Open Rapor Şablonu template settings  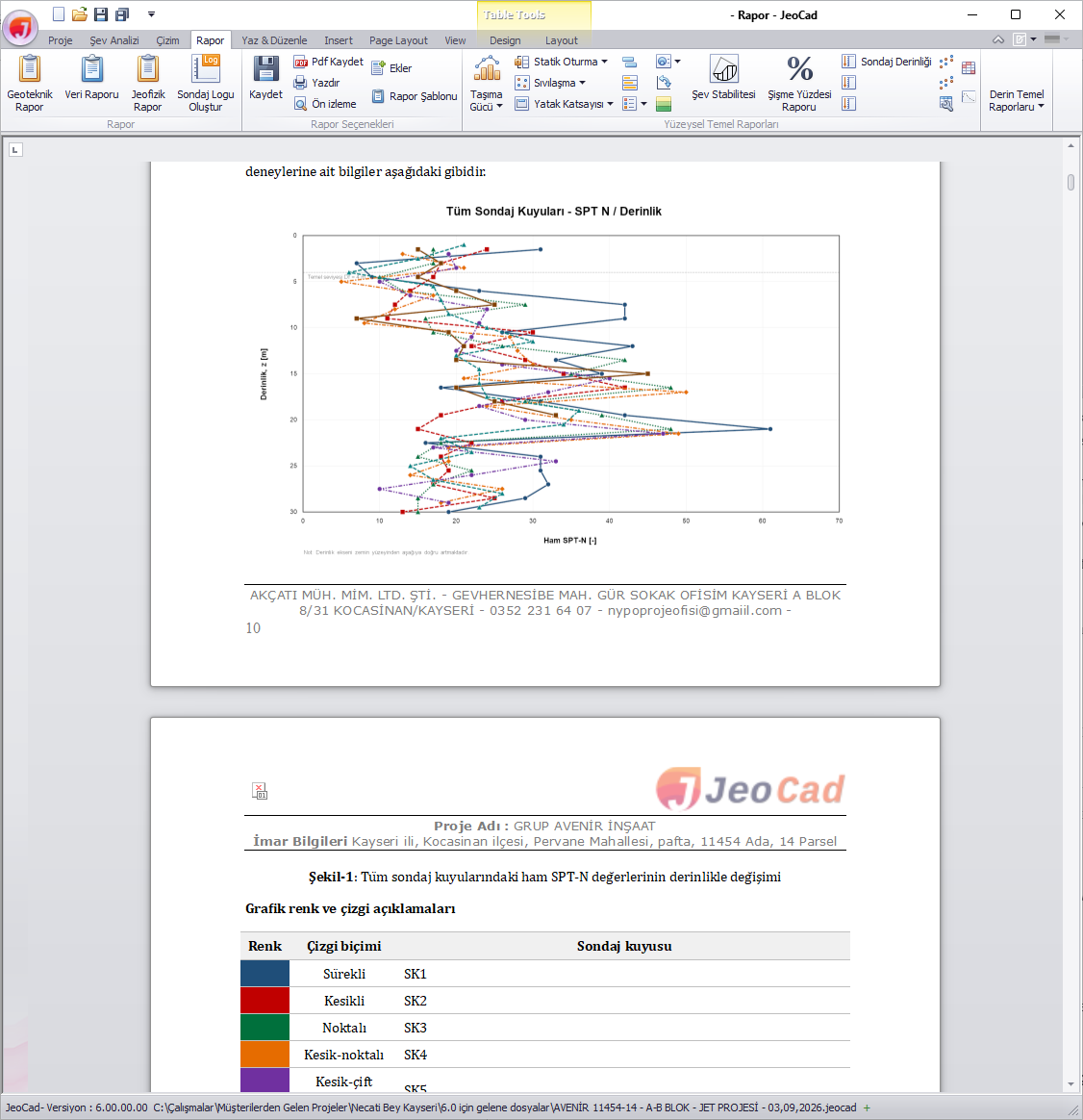[415, 96]
